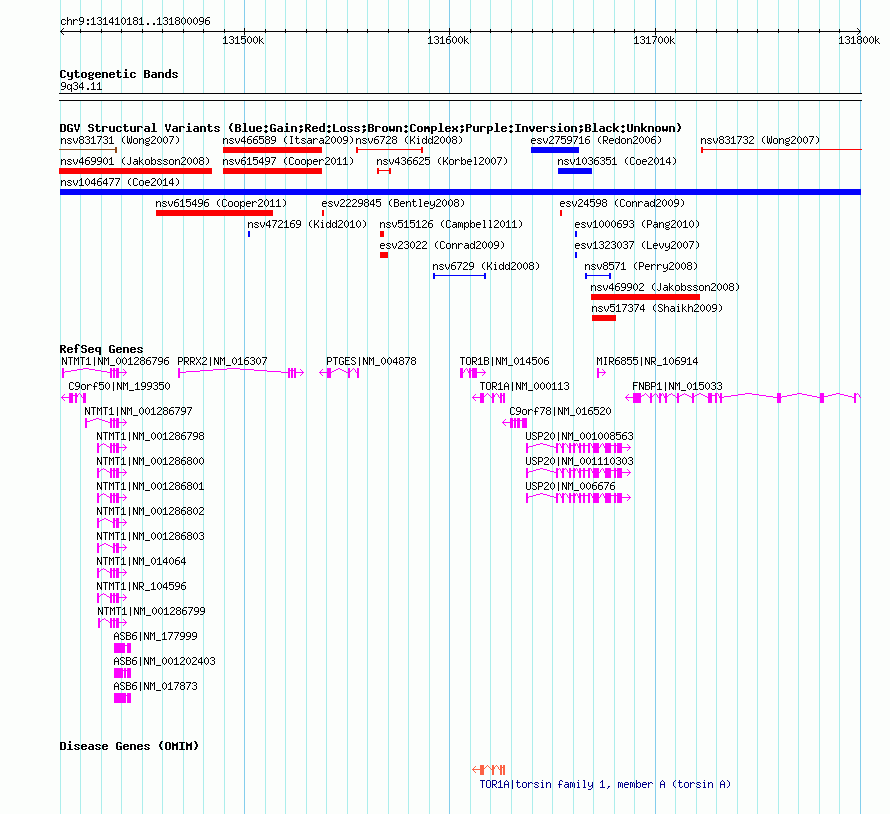Open the esv23022 (Conrad2009) variant label
Screen dimensions: 890x814
(442, 245)
